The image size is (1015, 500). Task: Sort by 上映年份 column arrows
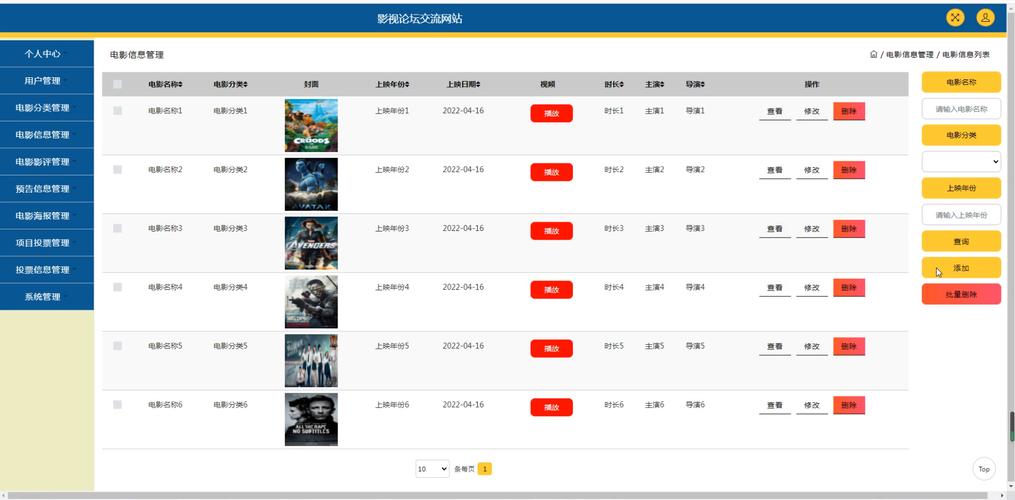point(408,84)
